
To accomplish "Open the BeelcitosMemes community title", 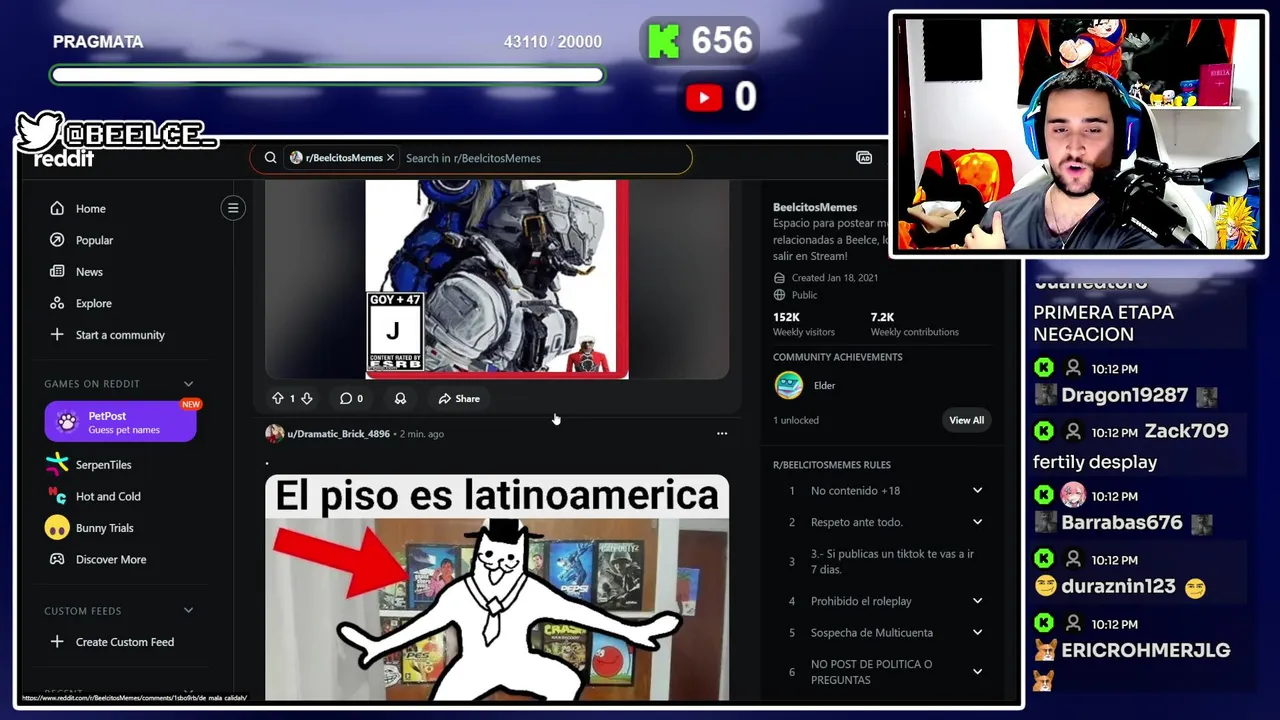I will click(815, 207).
